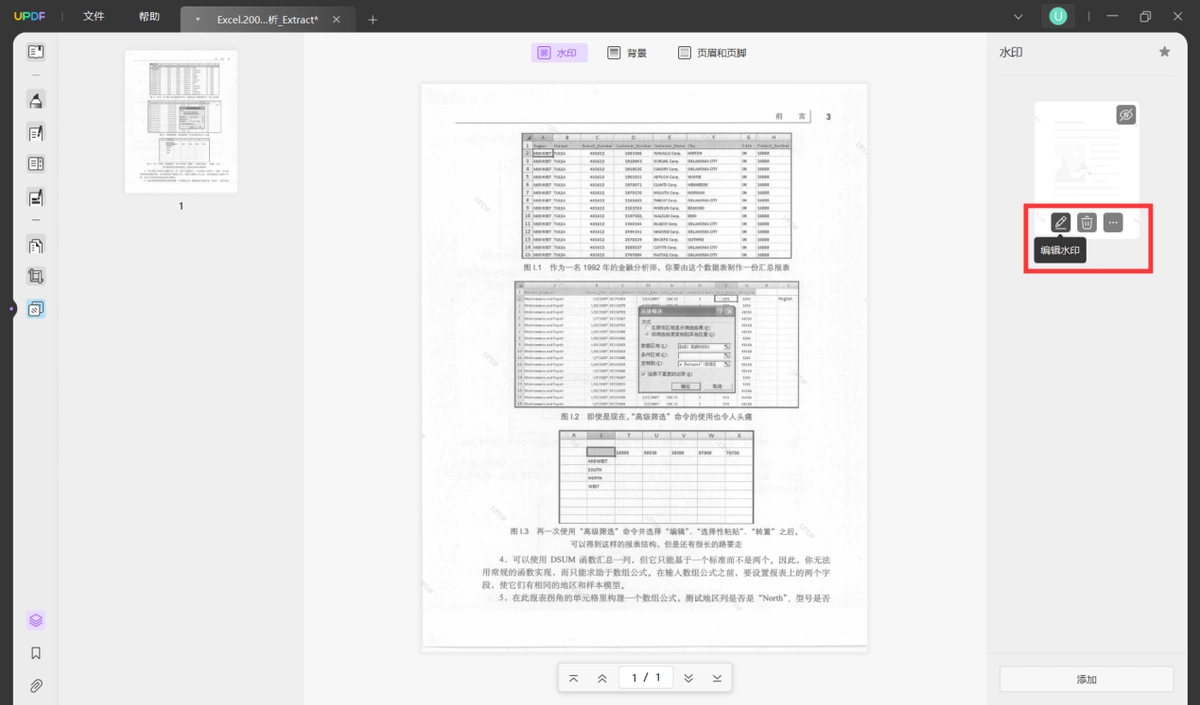The width and height of the screenshot is (1200, 705).
Task: Delete the watermark with trash icon
Action: tap(1087, 222)
